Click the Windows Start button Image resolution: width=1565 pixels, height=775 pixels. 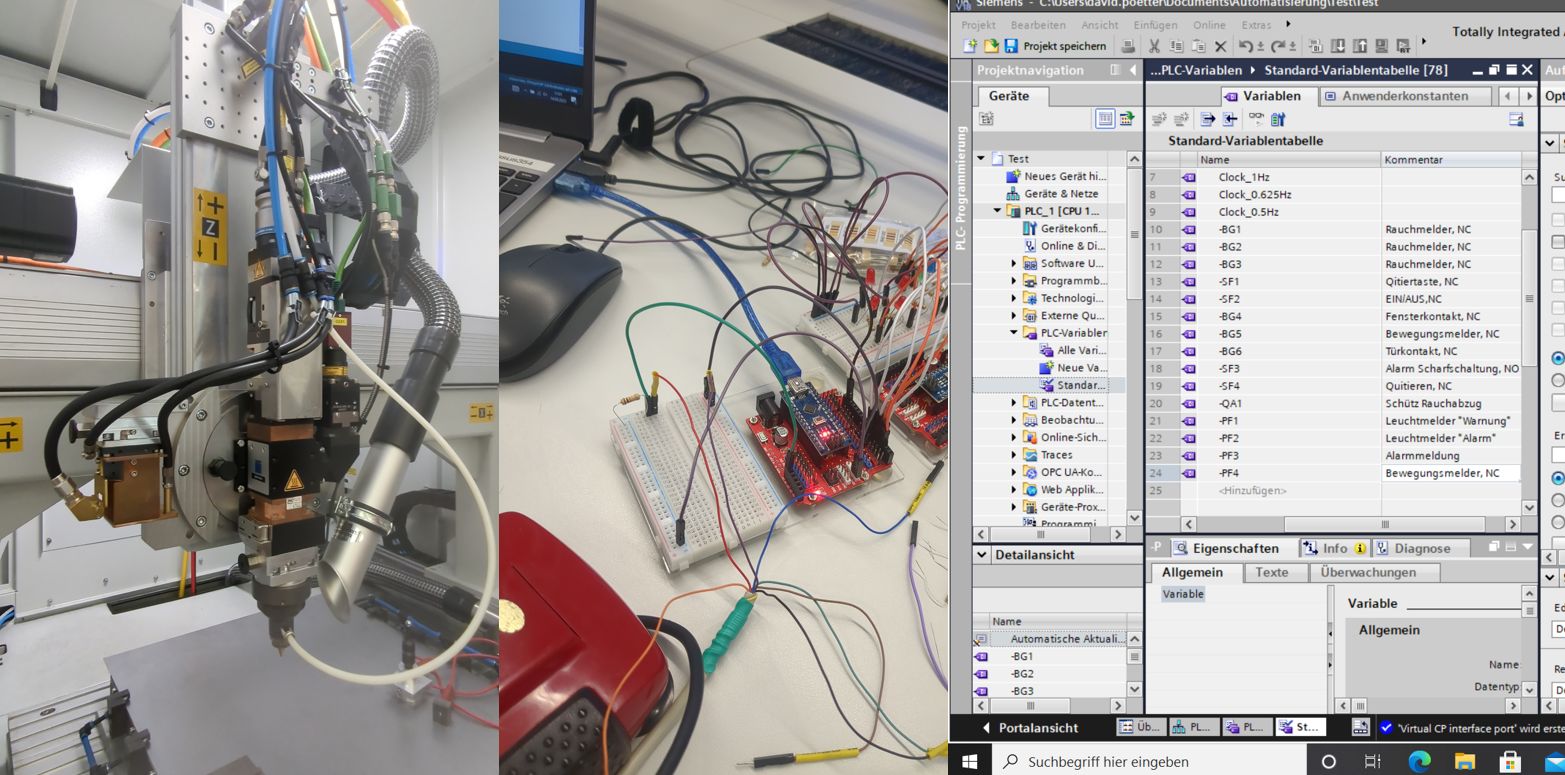tap(969, 762)
